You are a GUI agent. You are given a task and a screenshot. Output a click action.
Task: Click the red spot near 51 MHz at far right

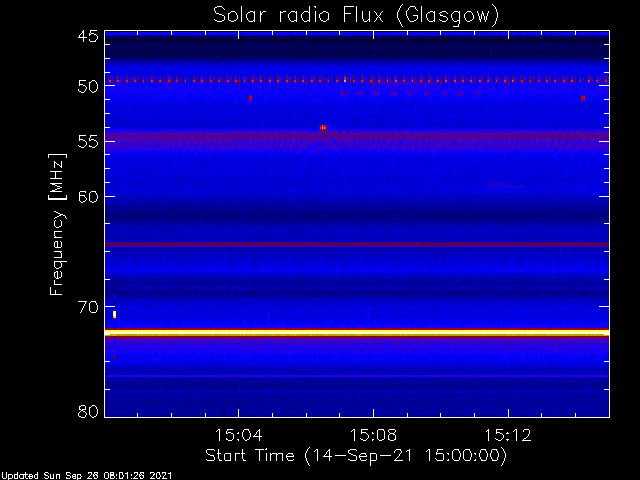[583, 98]
